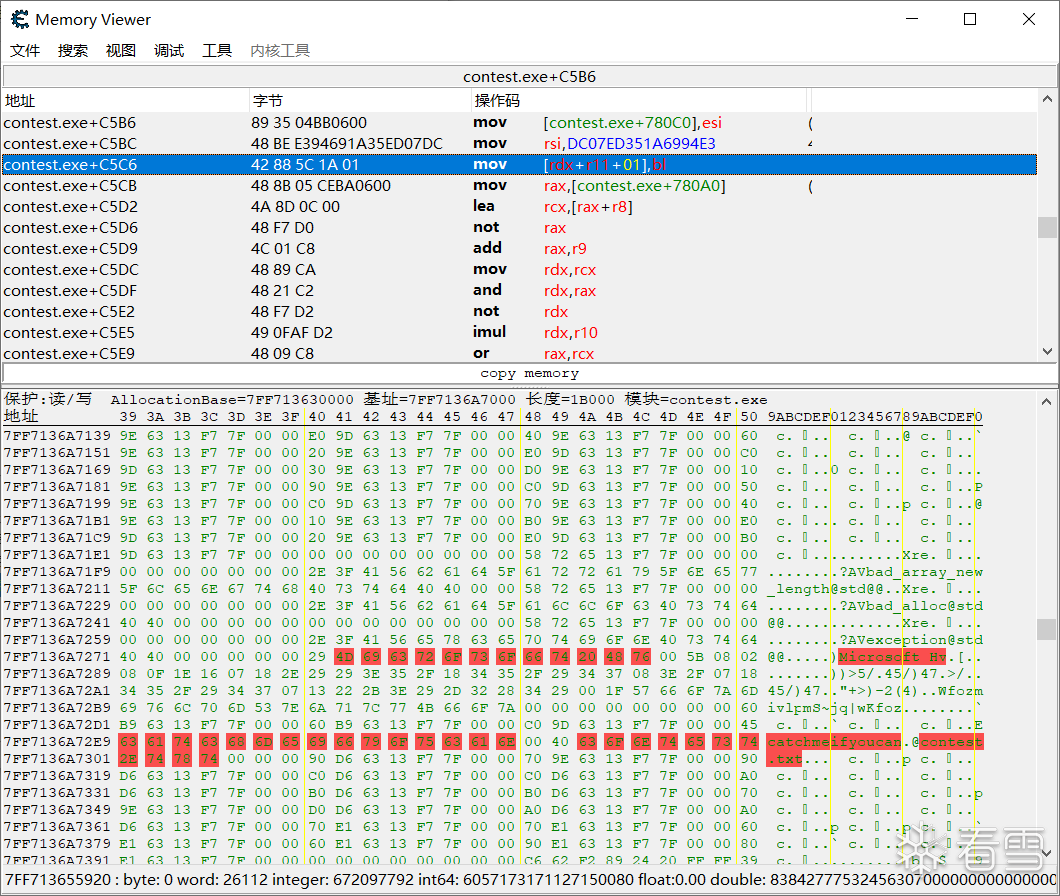Image resolution: width=1060 pixels, height=896 pixels.
Task: Click the contest.exe+C5B6 address header bar
Action: pyautogui.click(x=529, y=76)
